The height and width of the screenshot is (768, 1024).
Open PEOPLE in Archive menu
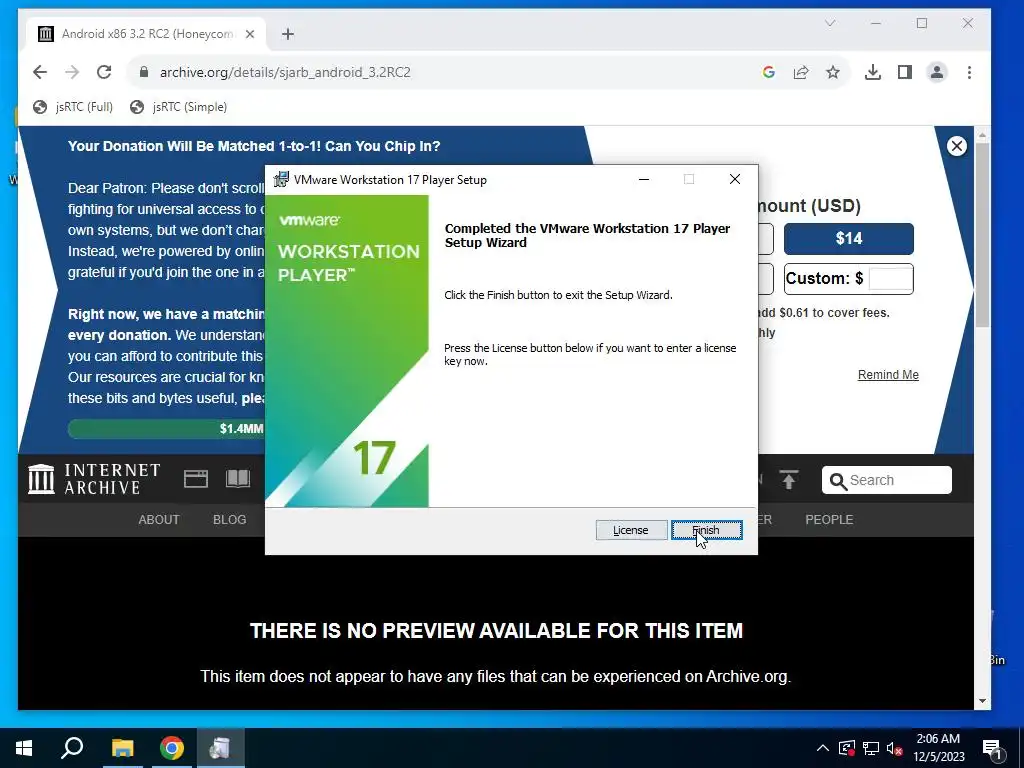tap(829, 520)
